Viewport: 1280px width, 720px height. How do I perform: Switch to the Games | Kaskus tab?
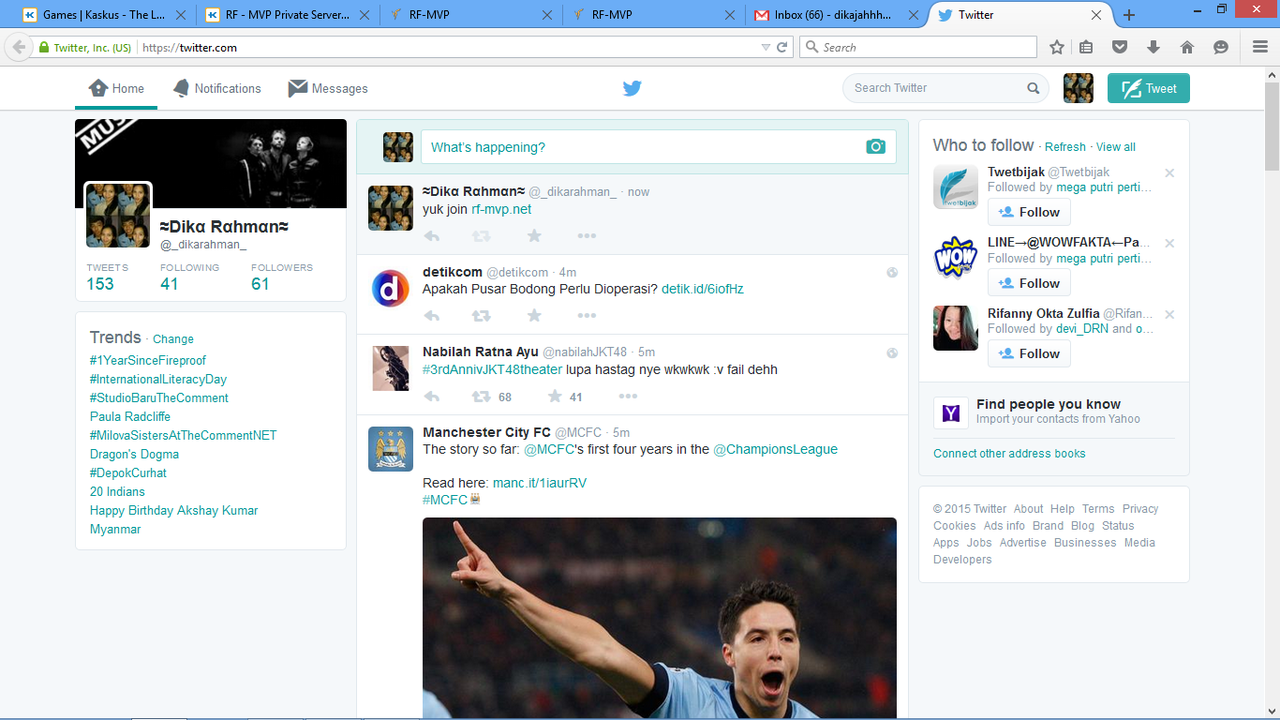[x=102, y=15]
